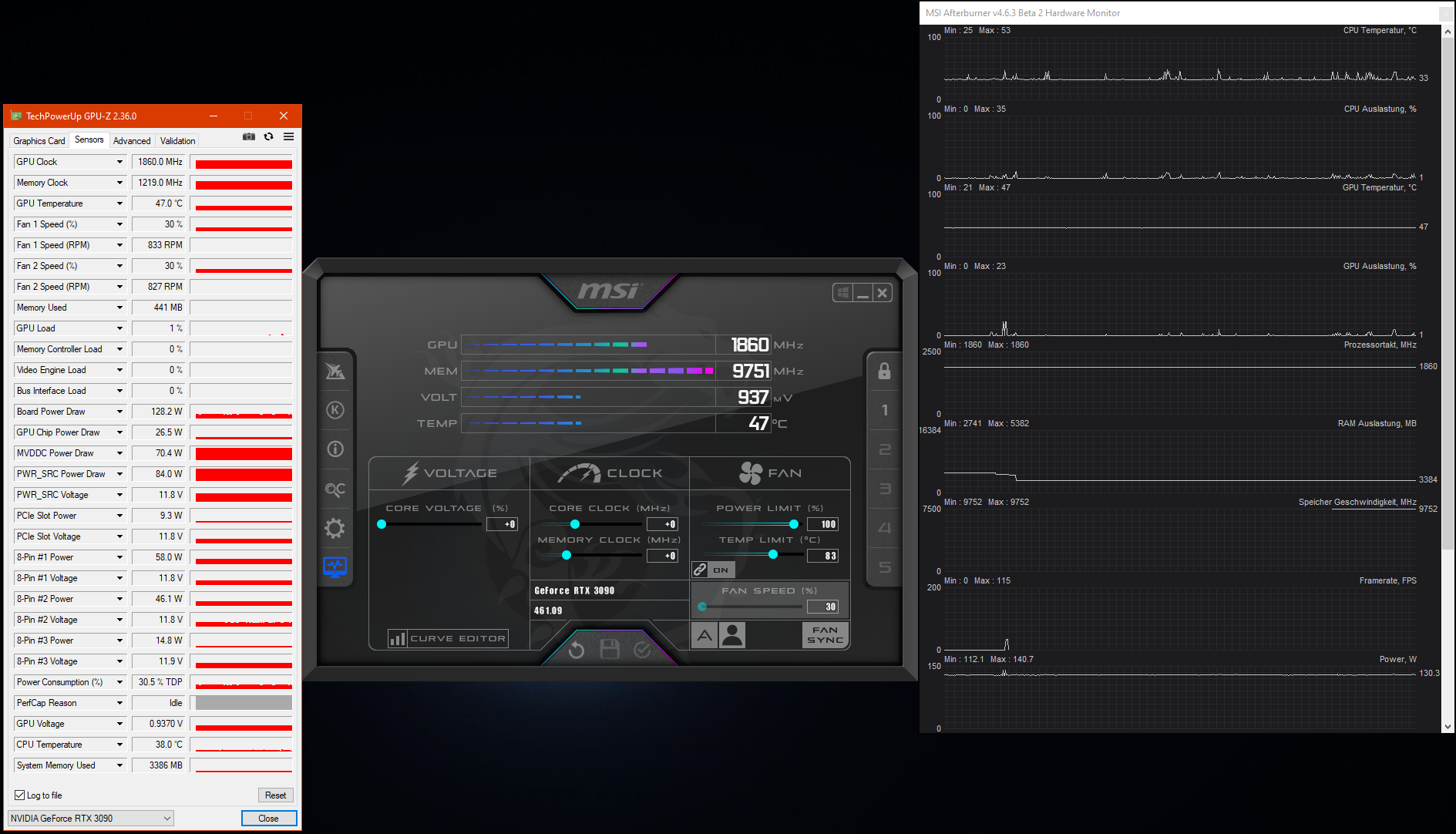
Task: Click the Temp Limit value field
Action: pos(823,556)
